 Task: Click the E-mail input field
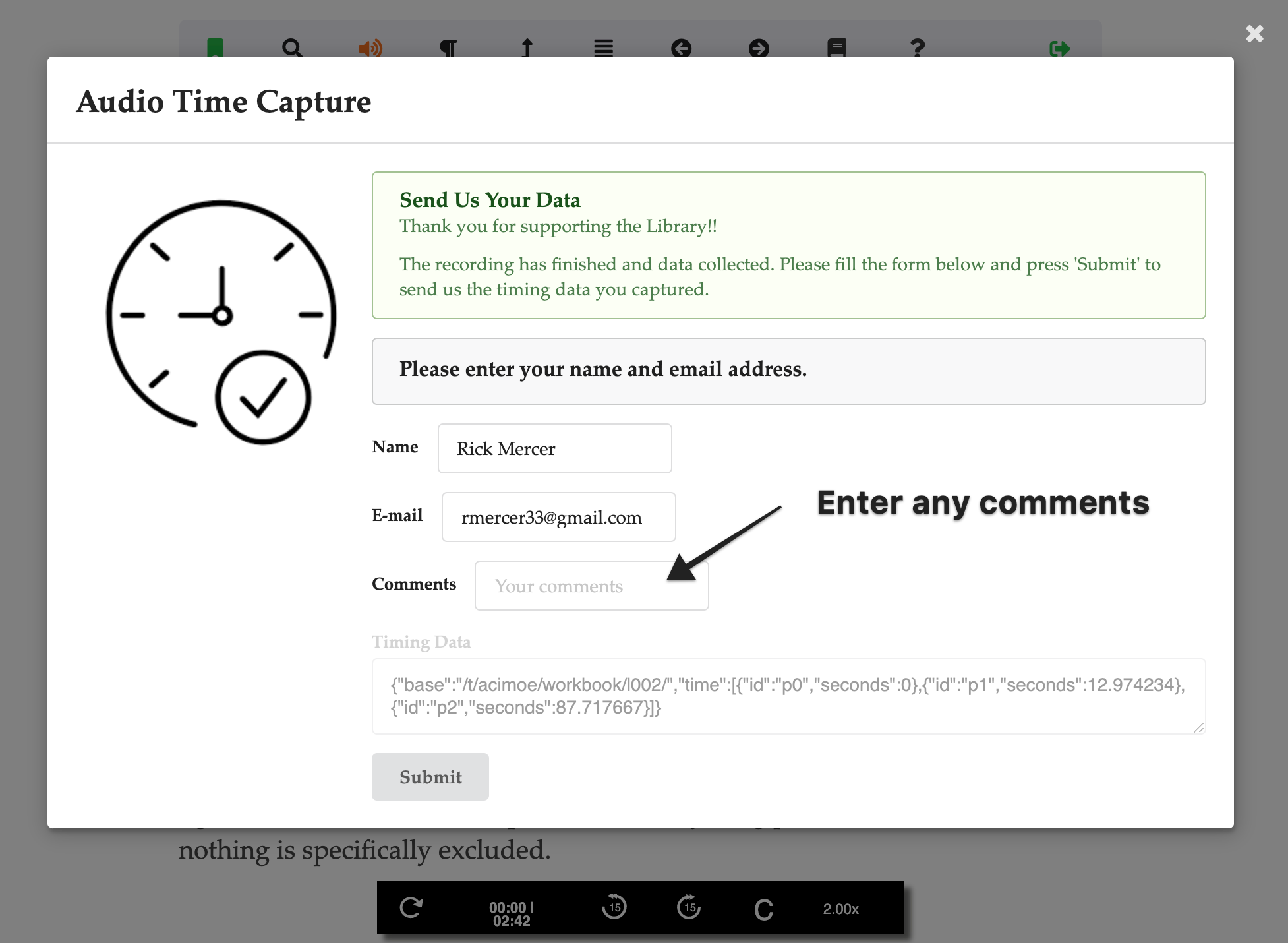click(x=558, y=517)
